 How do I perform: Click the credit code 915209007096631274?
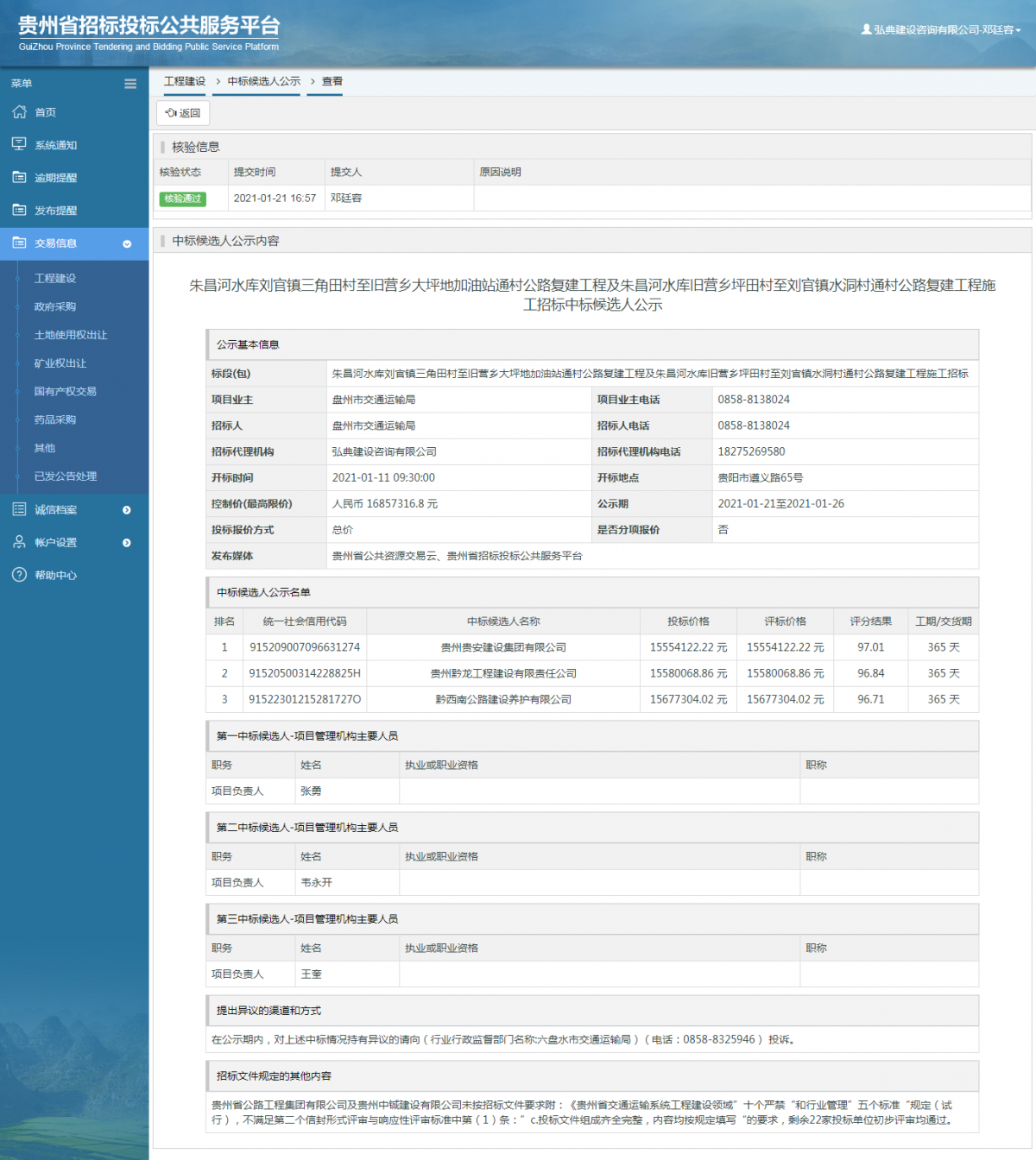pos(305,647)
